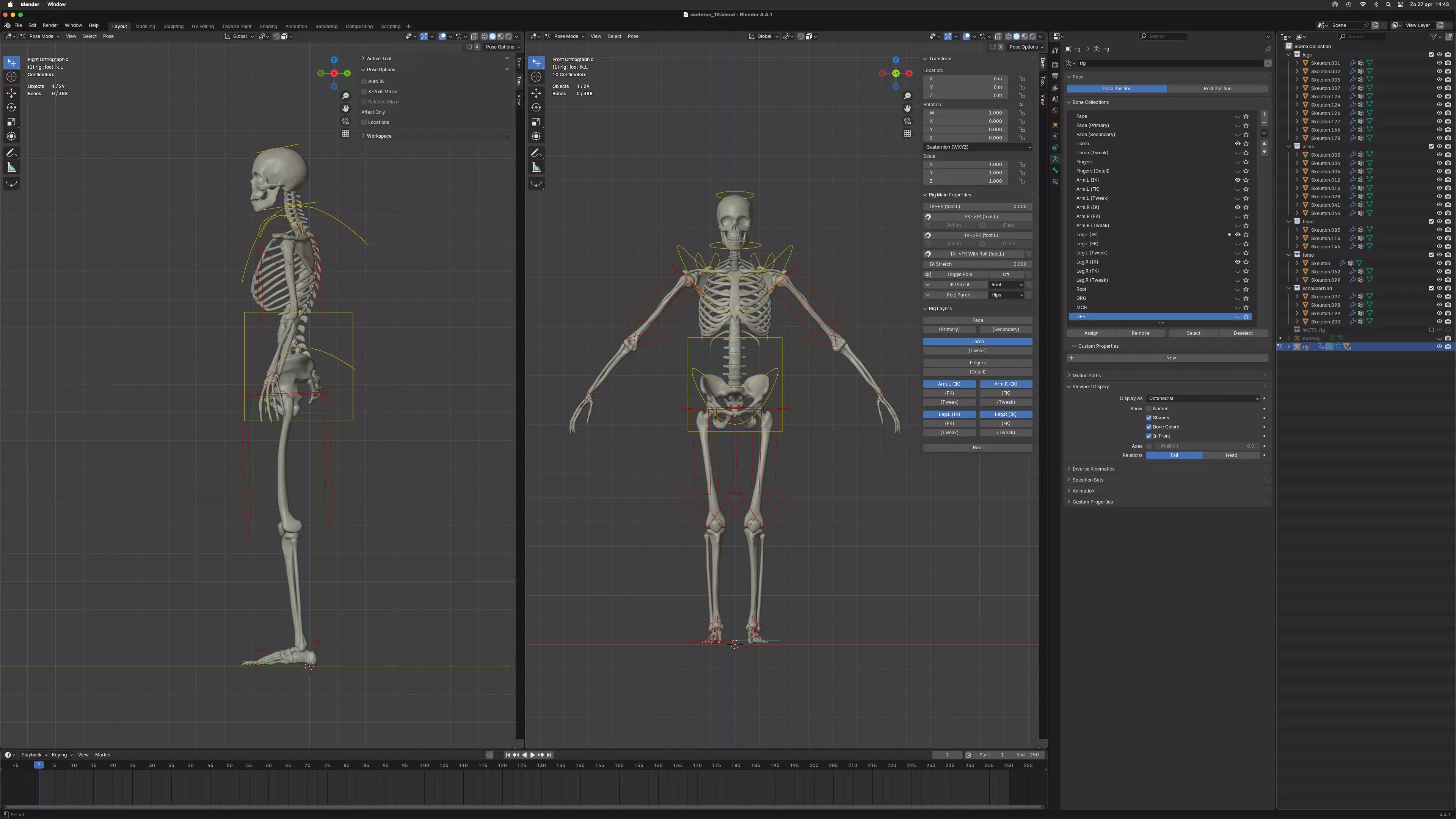Screen dimensions: 1456x819
Task: Enable the X-Axis Mirror checkbox
Action: click(x=364, y=91)
